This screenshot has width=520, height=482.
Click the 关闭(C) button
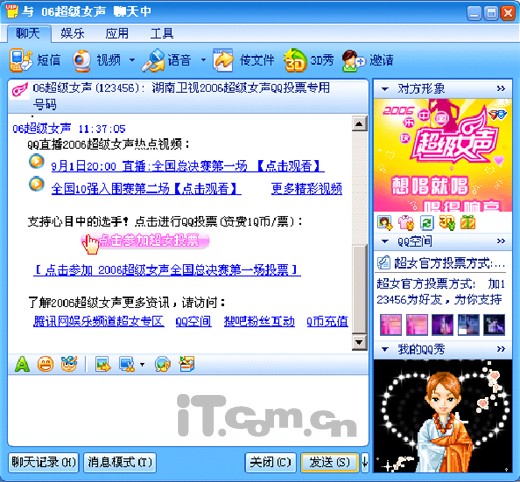click(x=270, y=462)
